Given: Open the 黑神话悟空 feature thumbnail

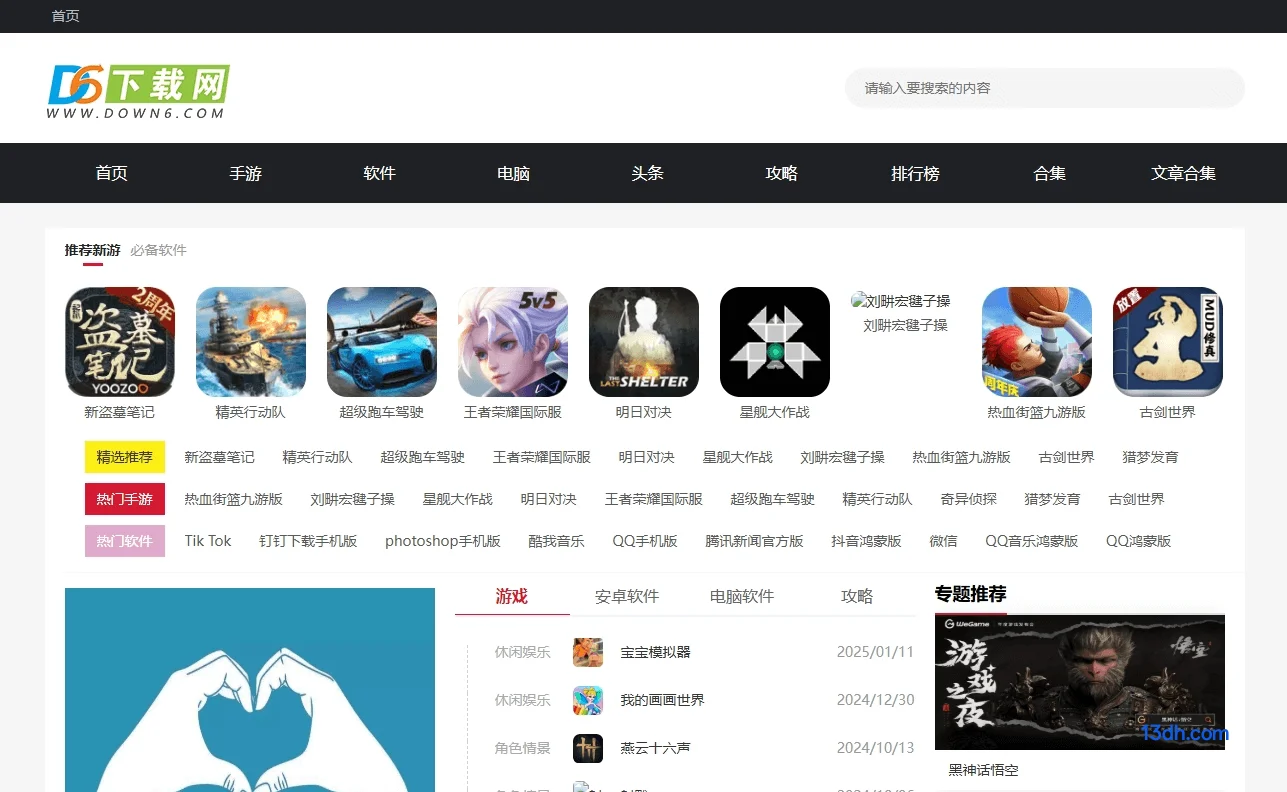Looking at the screenshot, I should click(1080, 682).
